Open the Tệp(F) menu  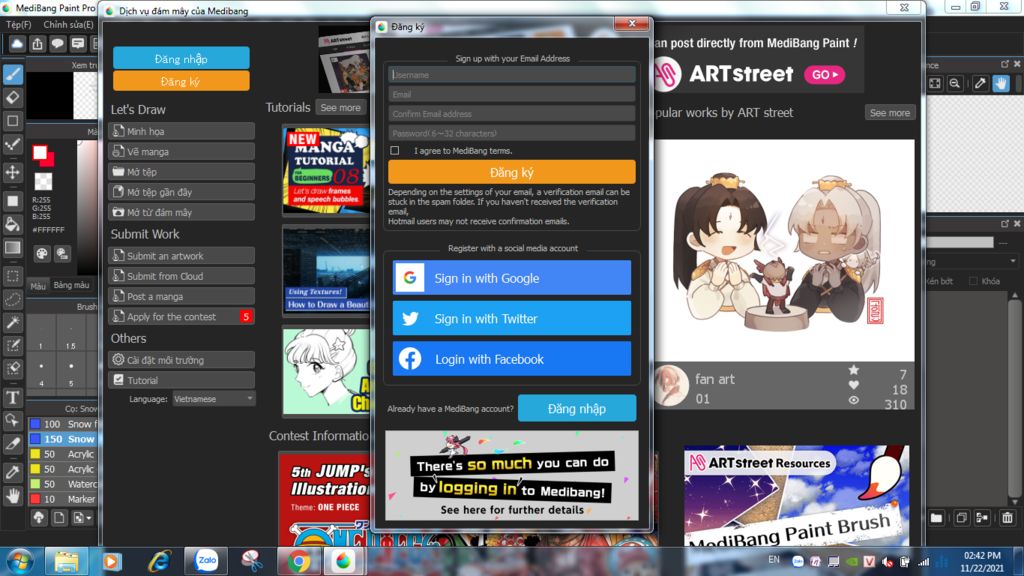(18, 24)
